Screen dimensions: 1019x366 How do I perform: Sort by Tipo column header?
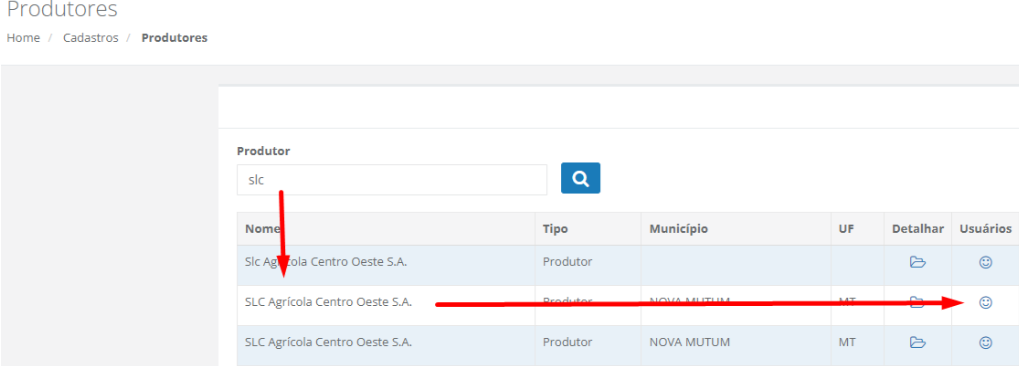(556, 229)
